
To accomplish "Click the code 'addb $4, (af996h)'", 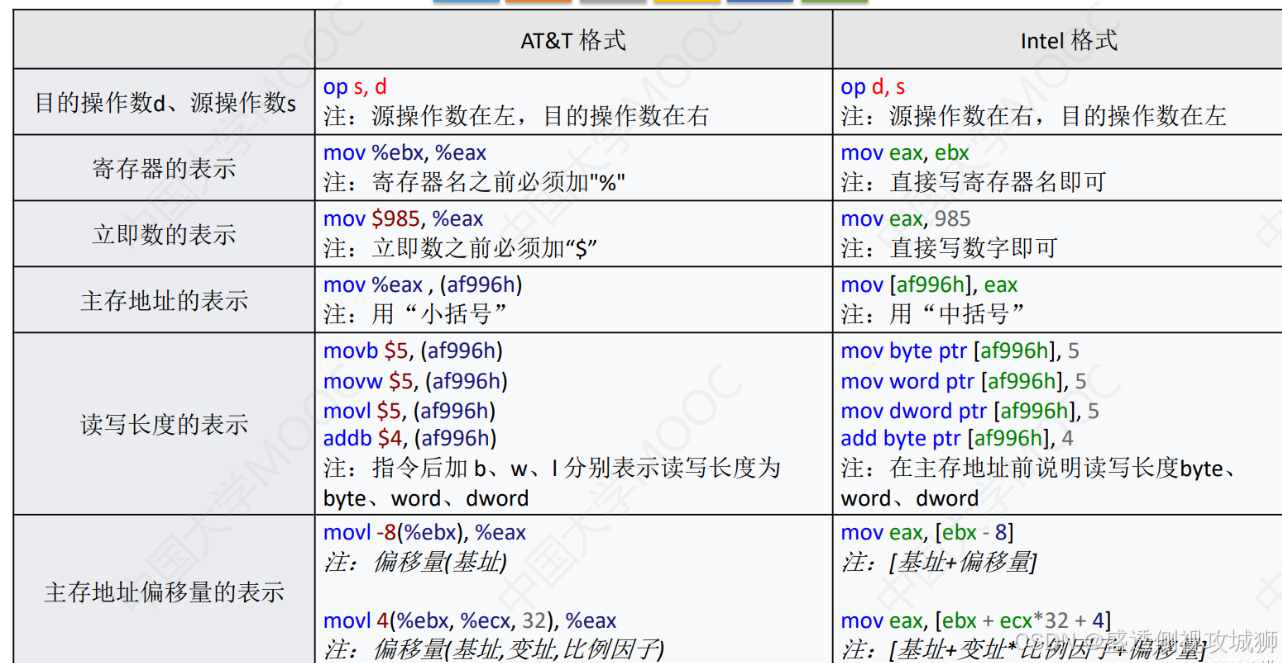I will coord(410,438).
